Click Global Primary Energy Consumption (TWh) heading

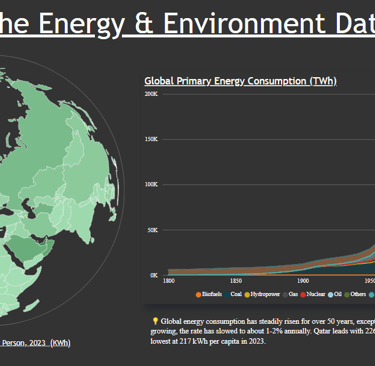point(240,81)
